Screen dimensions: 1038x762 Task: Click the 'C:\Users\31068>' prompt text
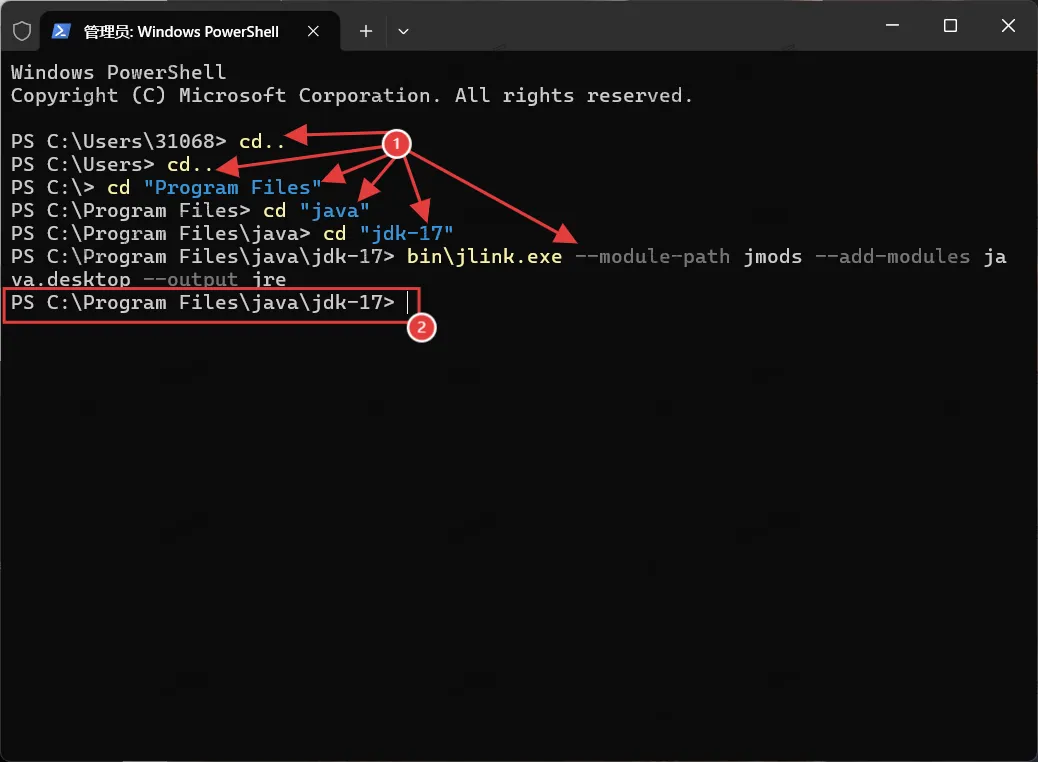pos(136,142)
